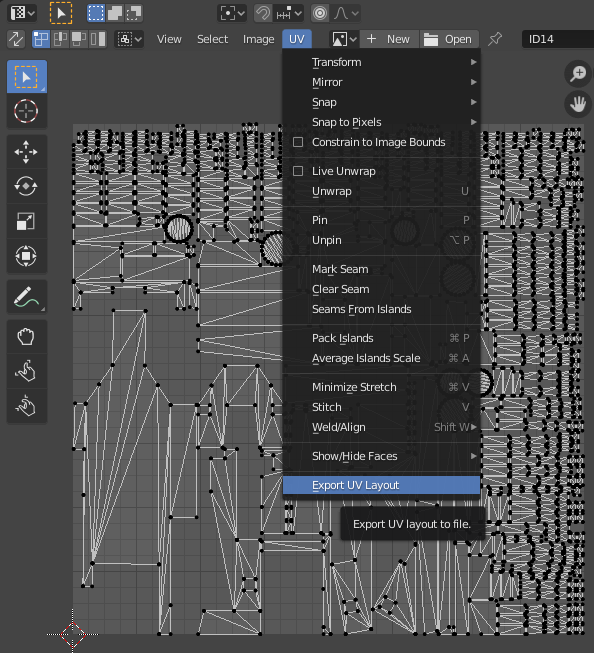The image size is (594, 653).
Task: Choose Stitch menu entry
Action: tap(381, 407)
